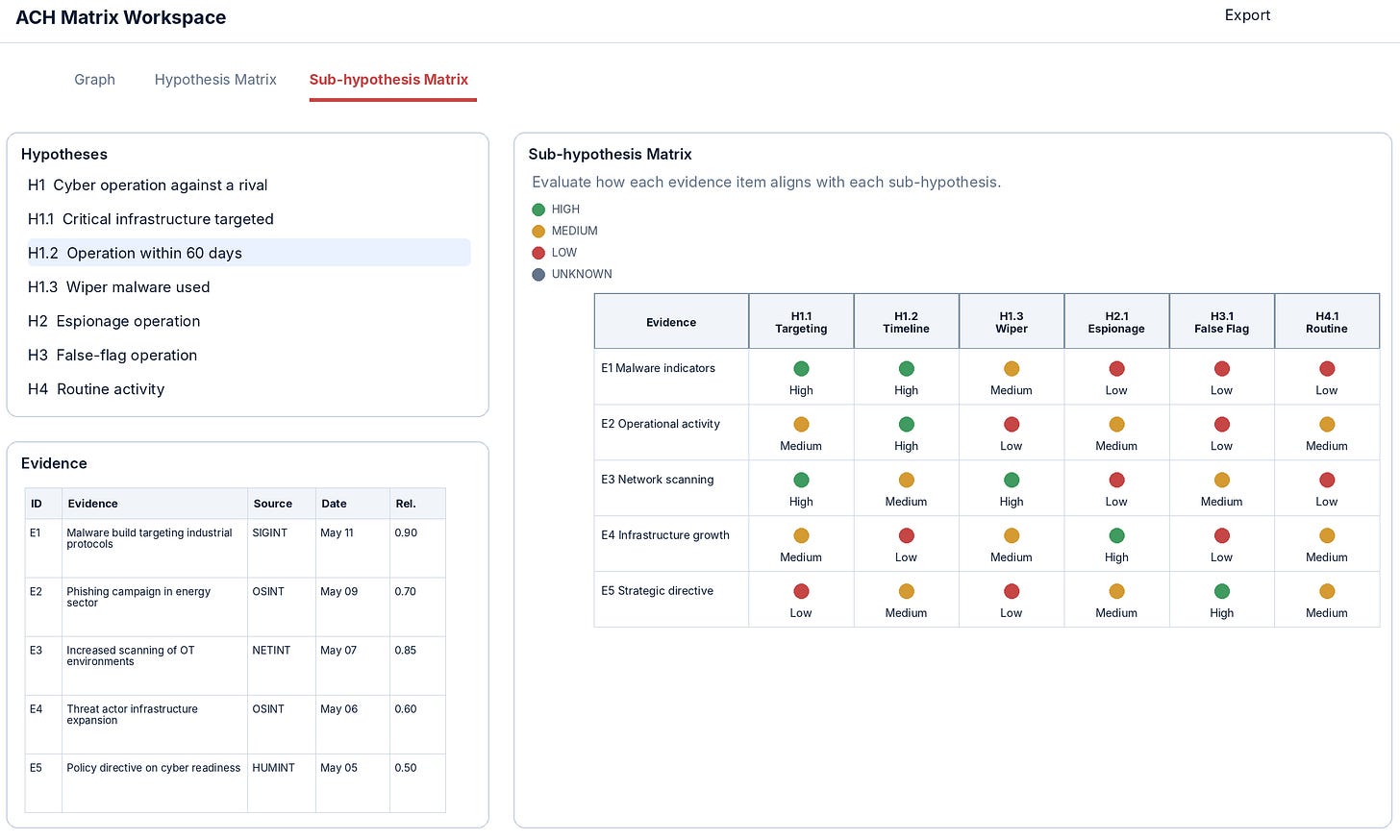Click the green dot for E4 under H2.1 Espionage
This screenshot has width=1400, height=840.
coord(1116,535)
